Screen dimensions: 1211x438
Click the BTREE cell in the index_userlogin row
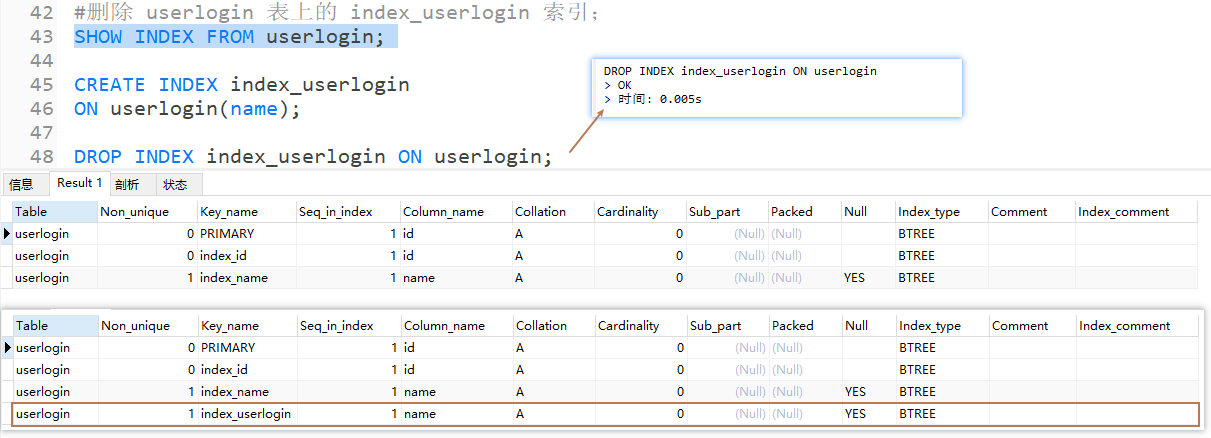coord(917,414)
